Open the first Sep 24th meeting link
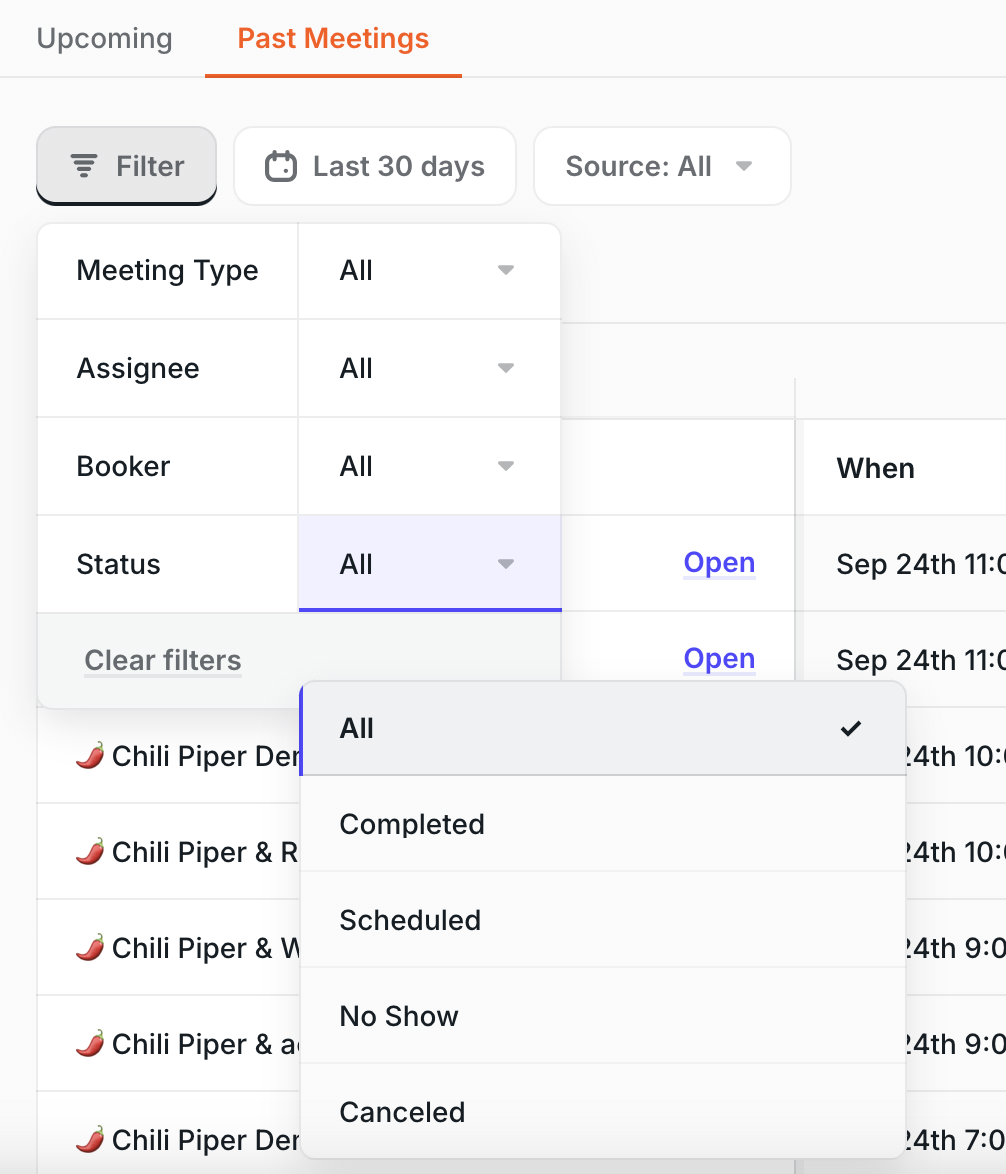 pyautogui.click(x=719, y=562)
